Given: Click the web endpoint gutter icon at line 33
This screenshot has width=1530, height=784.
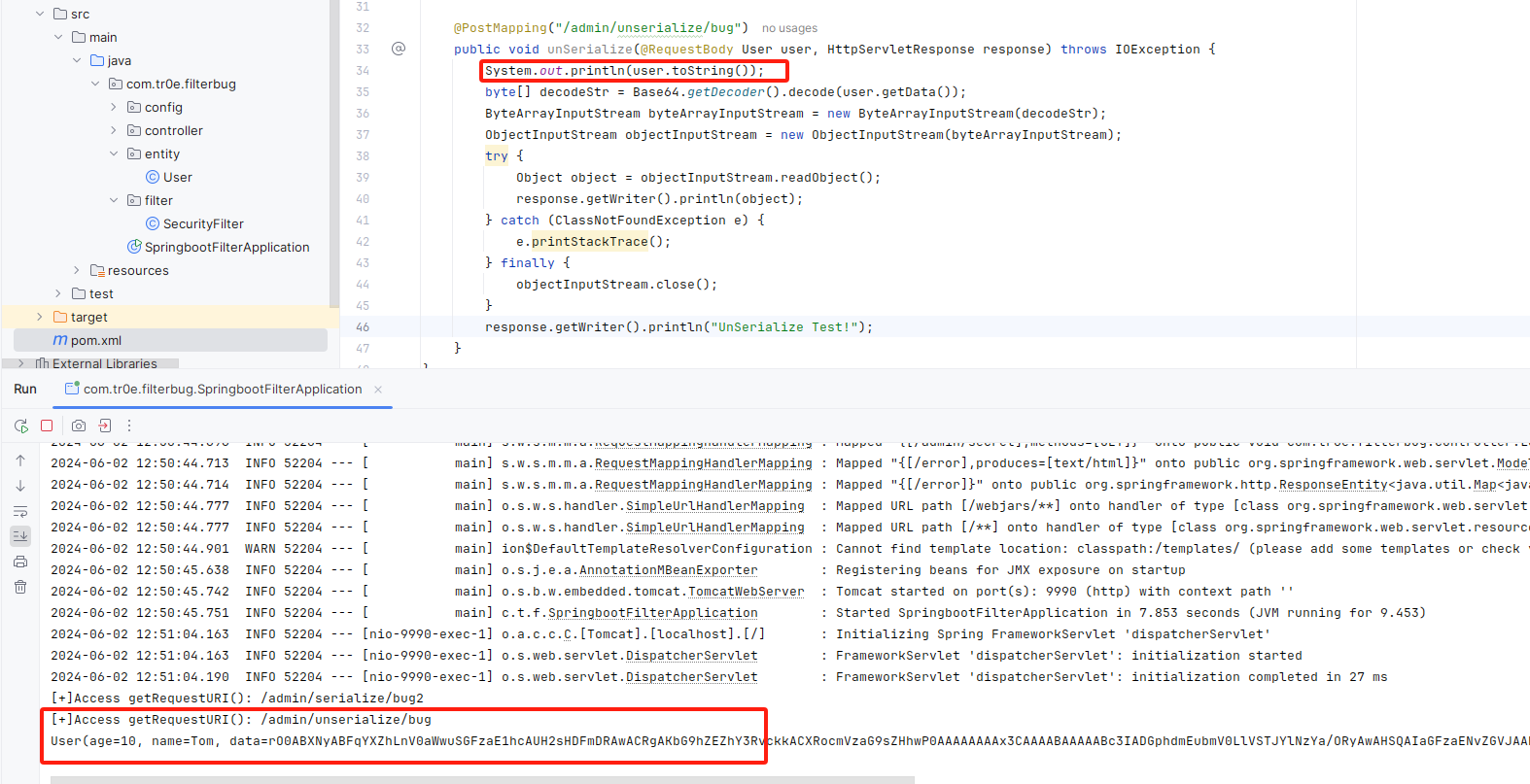Looking at the screenshot, I should (x=399, y=49).
